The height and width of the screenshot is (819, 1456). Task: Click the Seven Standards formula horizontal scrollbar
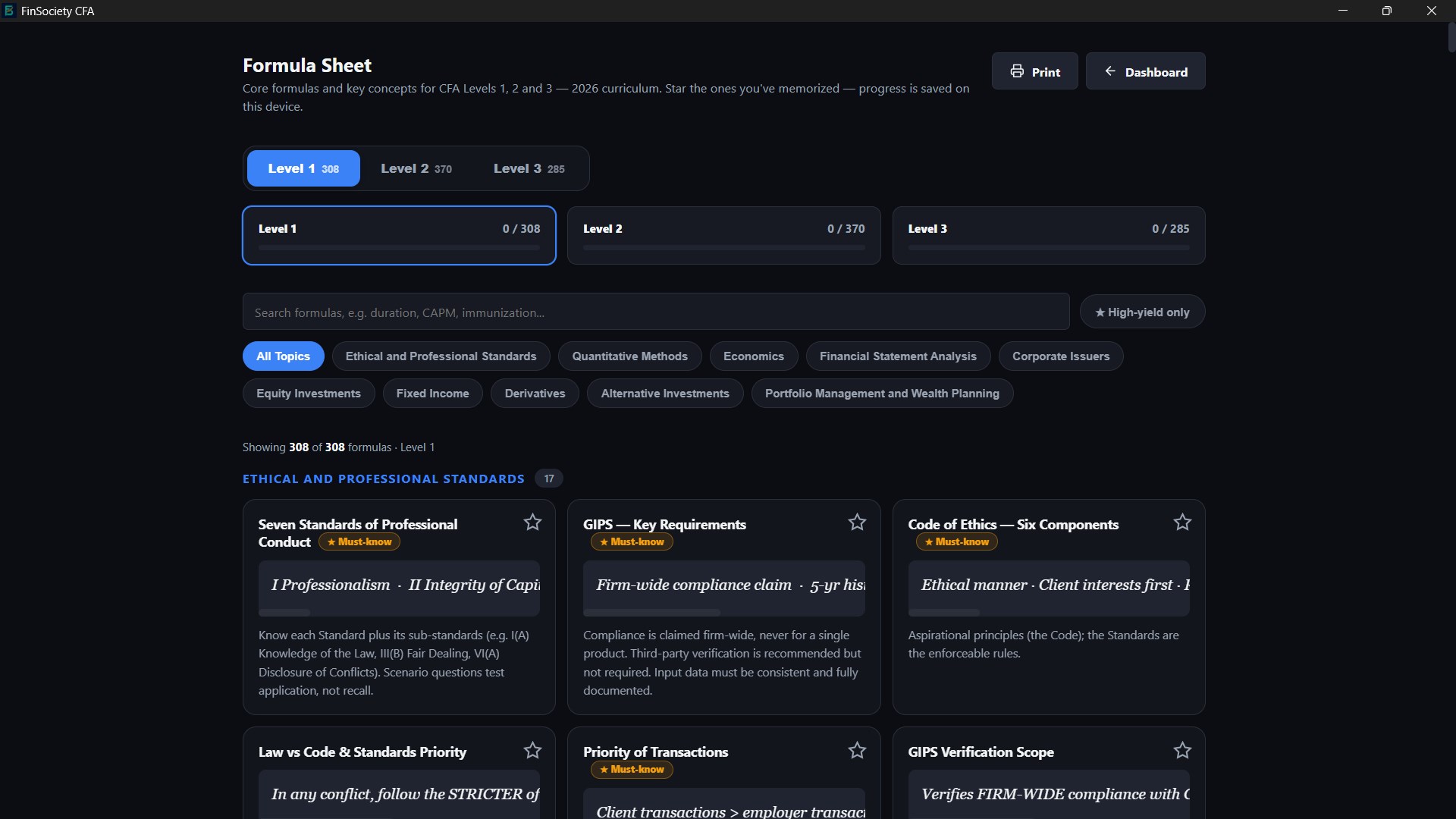click(284, 612)
